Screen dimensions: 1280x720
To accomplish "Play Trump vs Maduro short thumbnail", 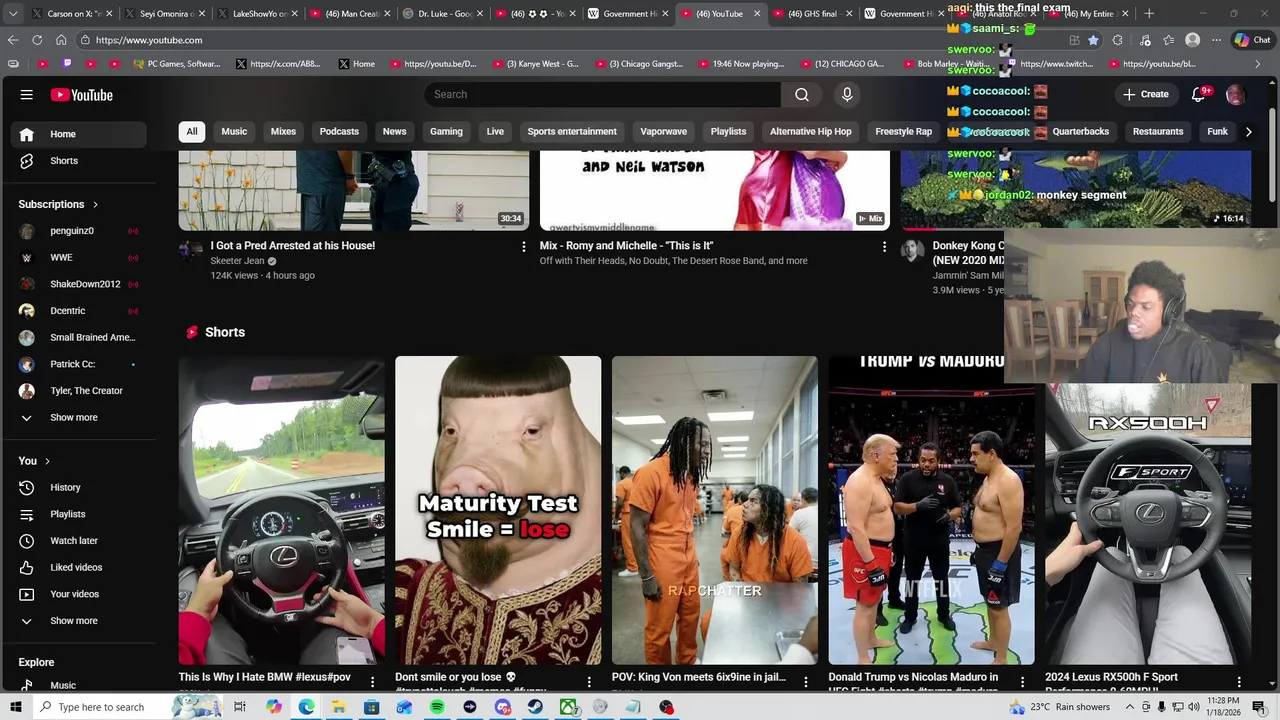I will [x=931, y=510].
